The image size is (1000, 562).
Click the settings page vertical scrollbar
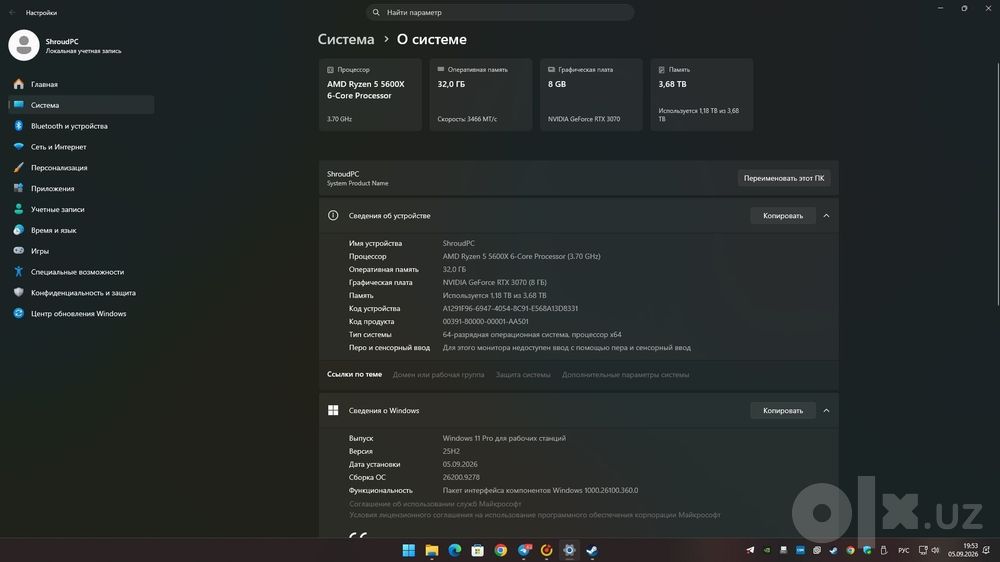(997, 184)
